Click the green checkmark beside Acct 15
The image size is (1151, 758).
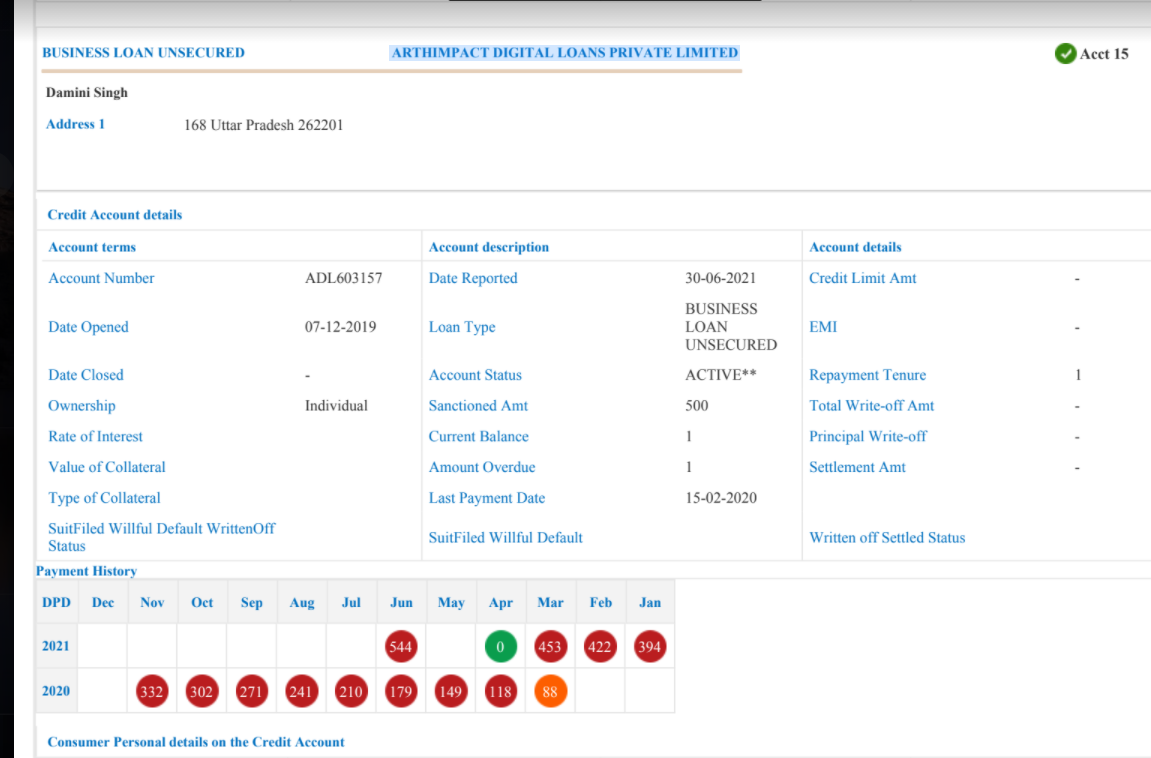click(x=1065, y=53)
